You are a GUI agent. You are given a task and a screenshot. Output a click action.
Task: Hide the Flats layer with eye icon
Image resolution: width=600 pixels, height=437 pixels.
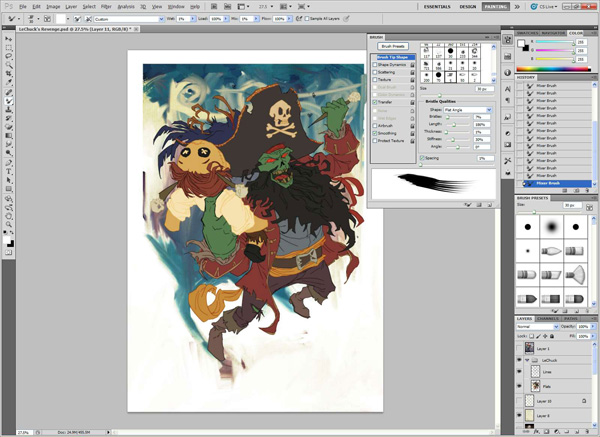point(519,386)
